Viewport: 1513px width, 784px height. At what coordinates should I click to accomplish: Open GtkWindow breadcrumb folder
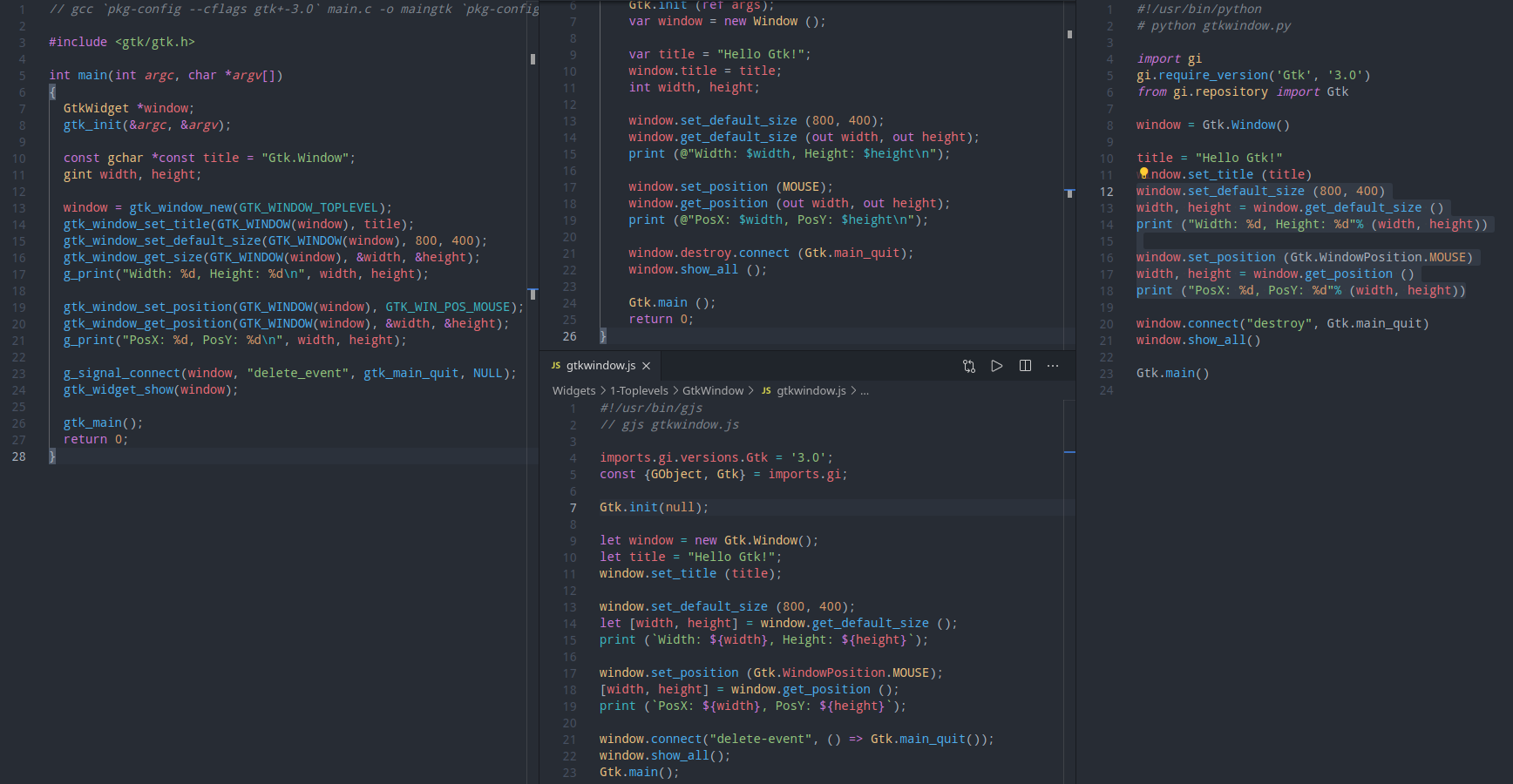[713, 390]
